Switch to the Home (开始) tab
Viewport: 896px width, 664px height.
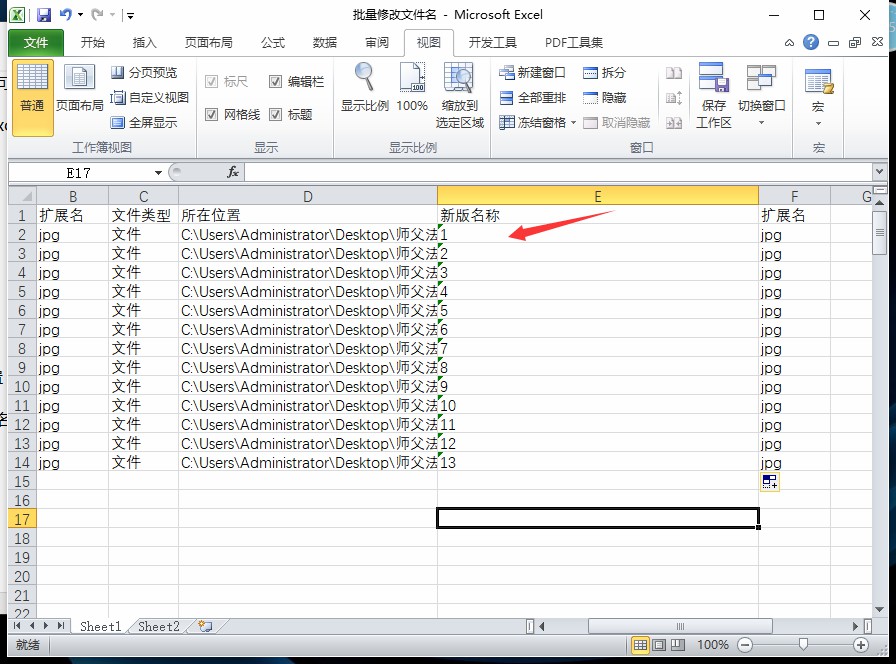point(93,43)
